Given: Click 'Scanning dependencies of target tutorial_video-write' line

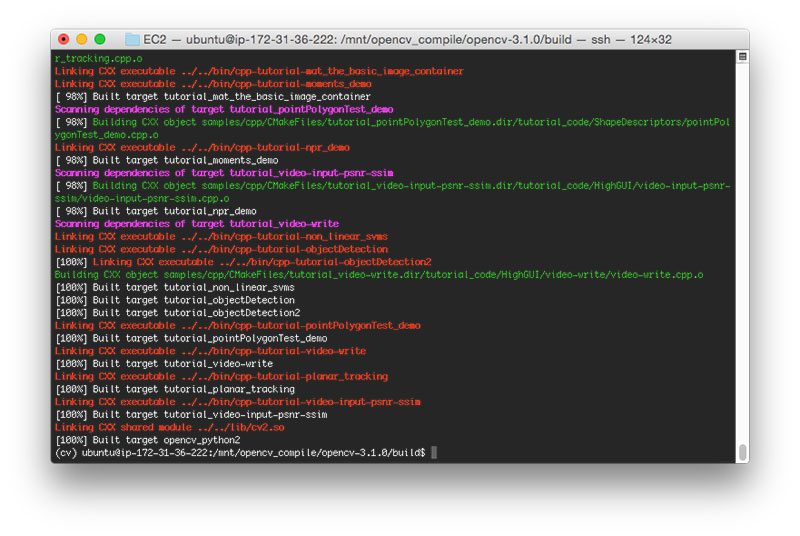Looking at the screenshot, I should (x=197, y=223).
